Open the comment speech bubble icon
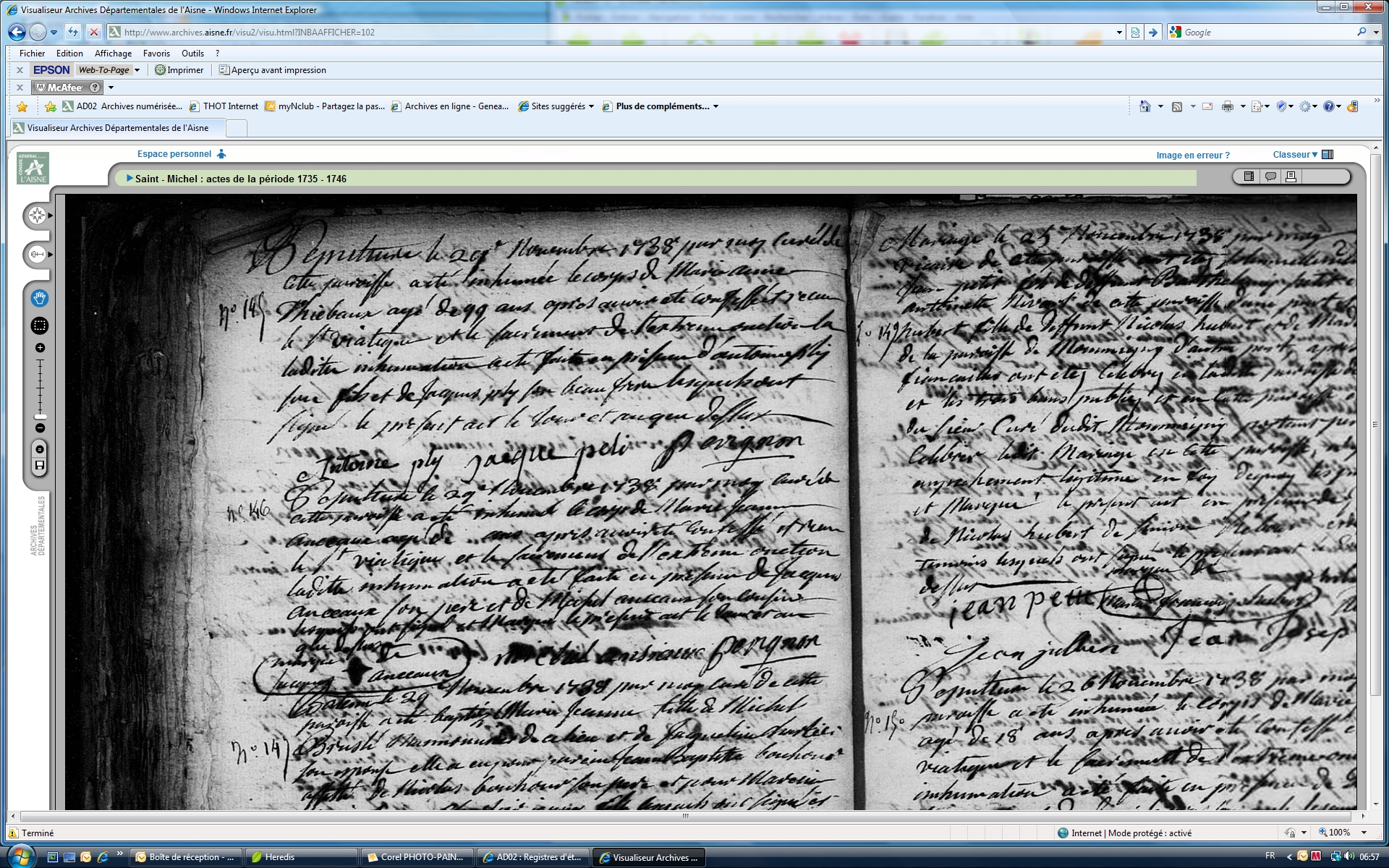Viewport: 1389px width, 868px height. pyautogui.click(x=1270, y=176)
